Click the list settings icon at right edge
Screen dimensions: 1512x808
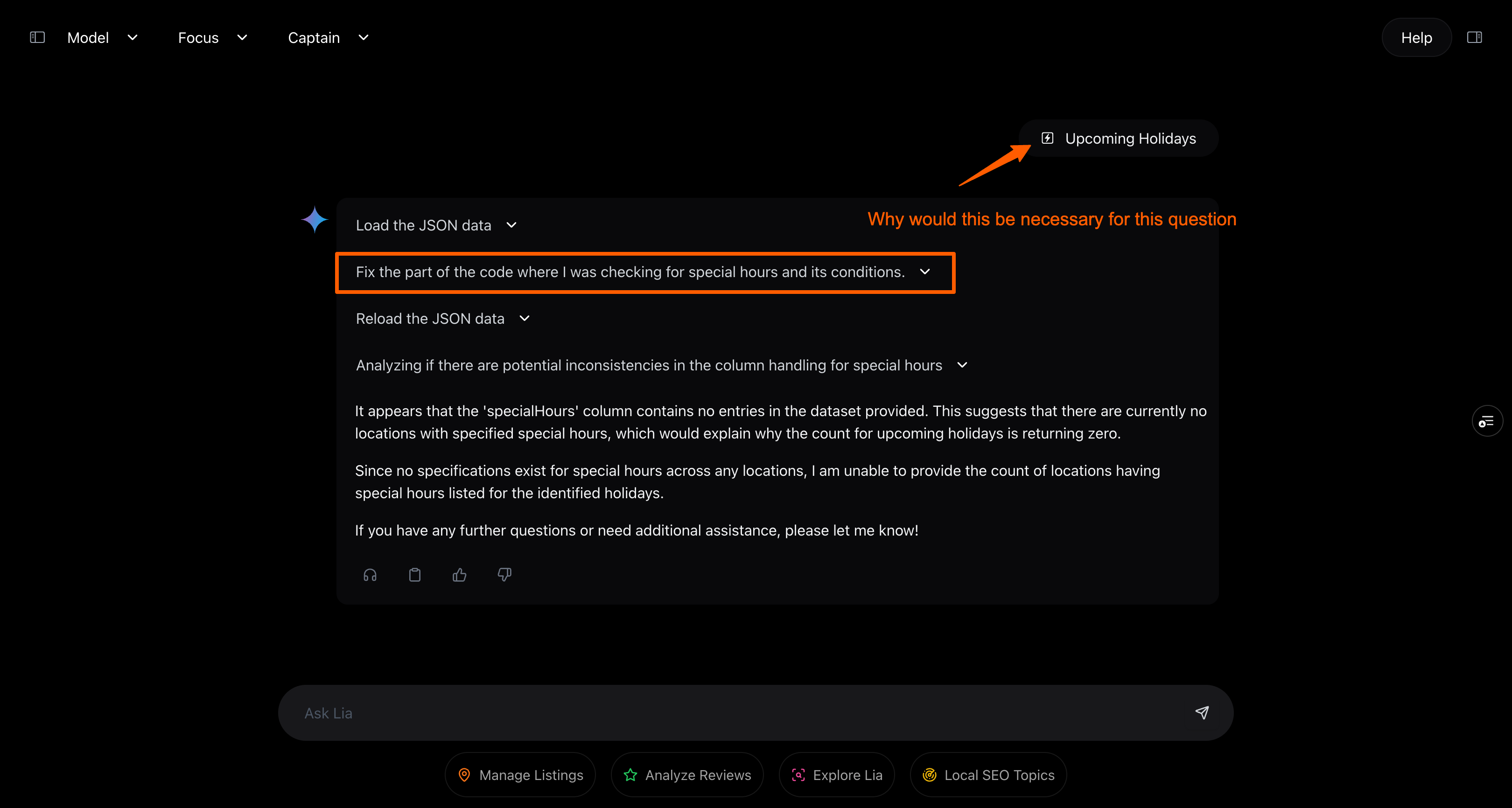click(1487, 421)
